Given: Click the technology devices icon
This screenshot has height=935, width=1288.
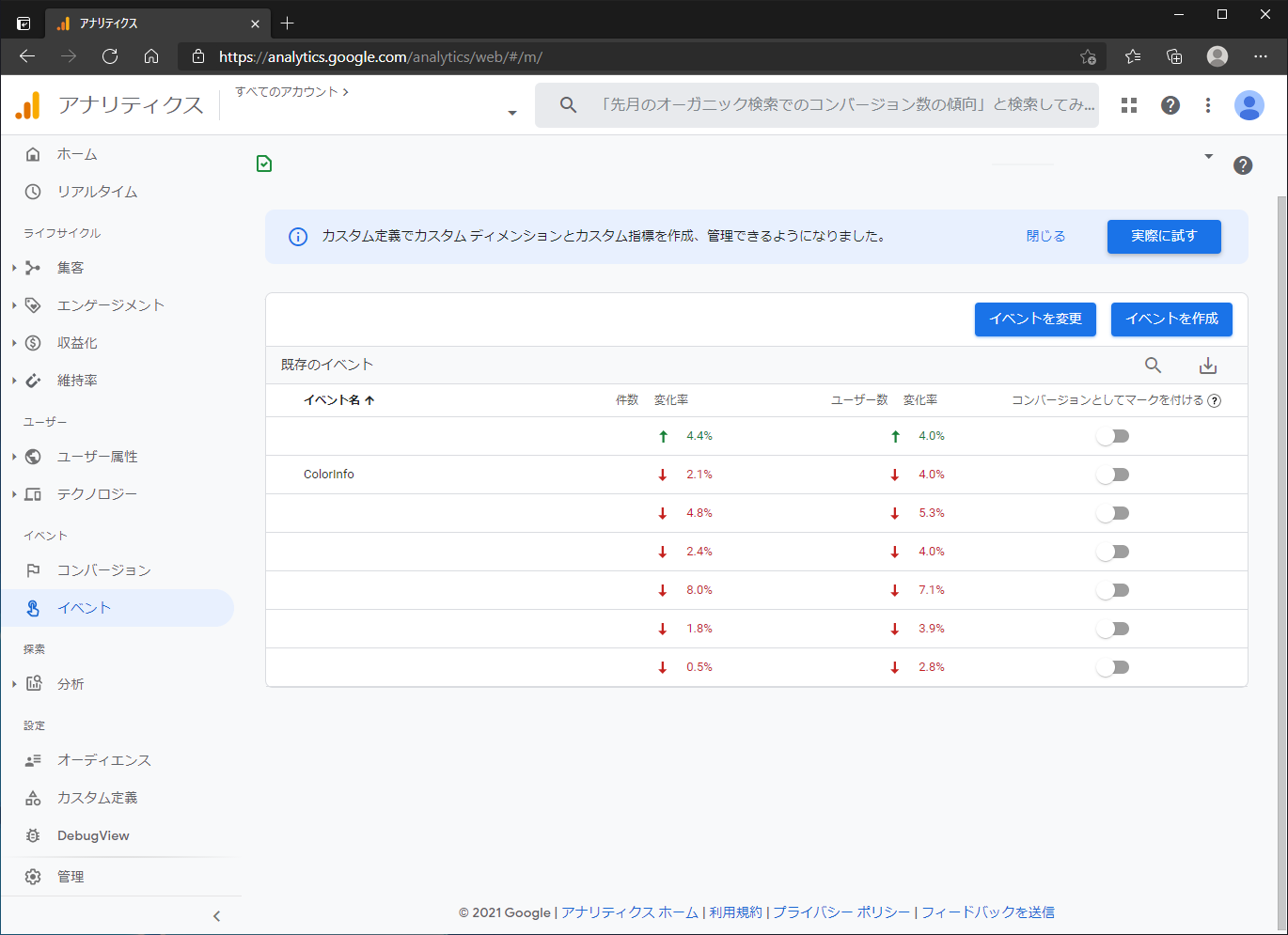Looking at the screenshot, I should (33, 494).
